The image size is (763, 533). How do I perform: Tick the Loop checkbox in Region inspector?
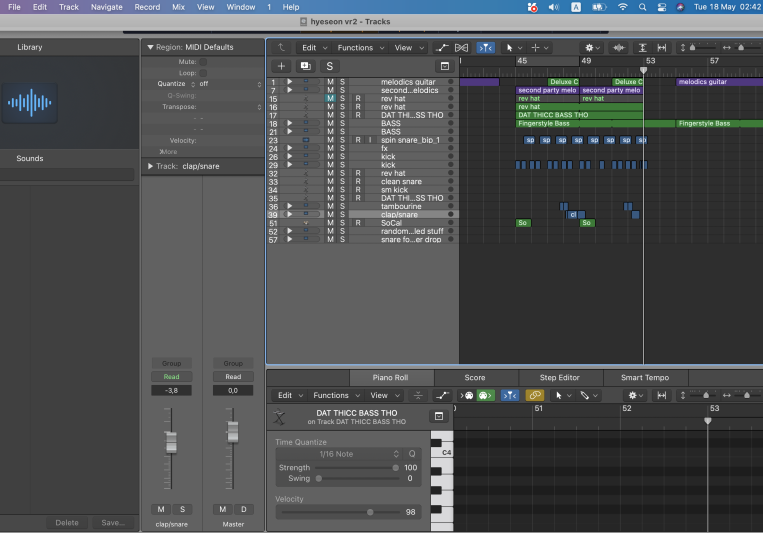[203, 73]
